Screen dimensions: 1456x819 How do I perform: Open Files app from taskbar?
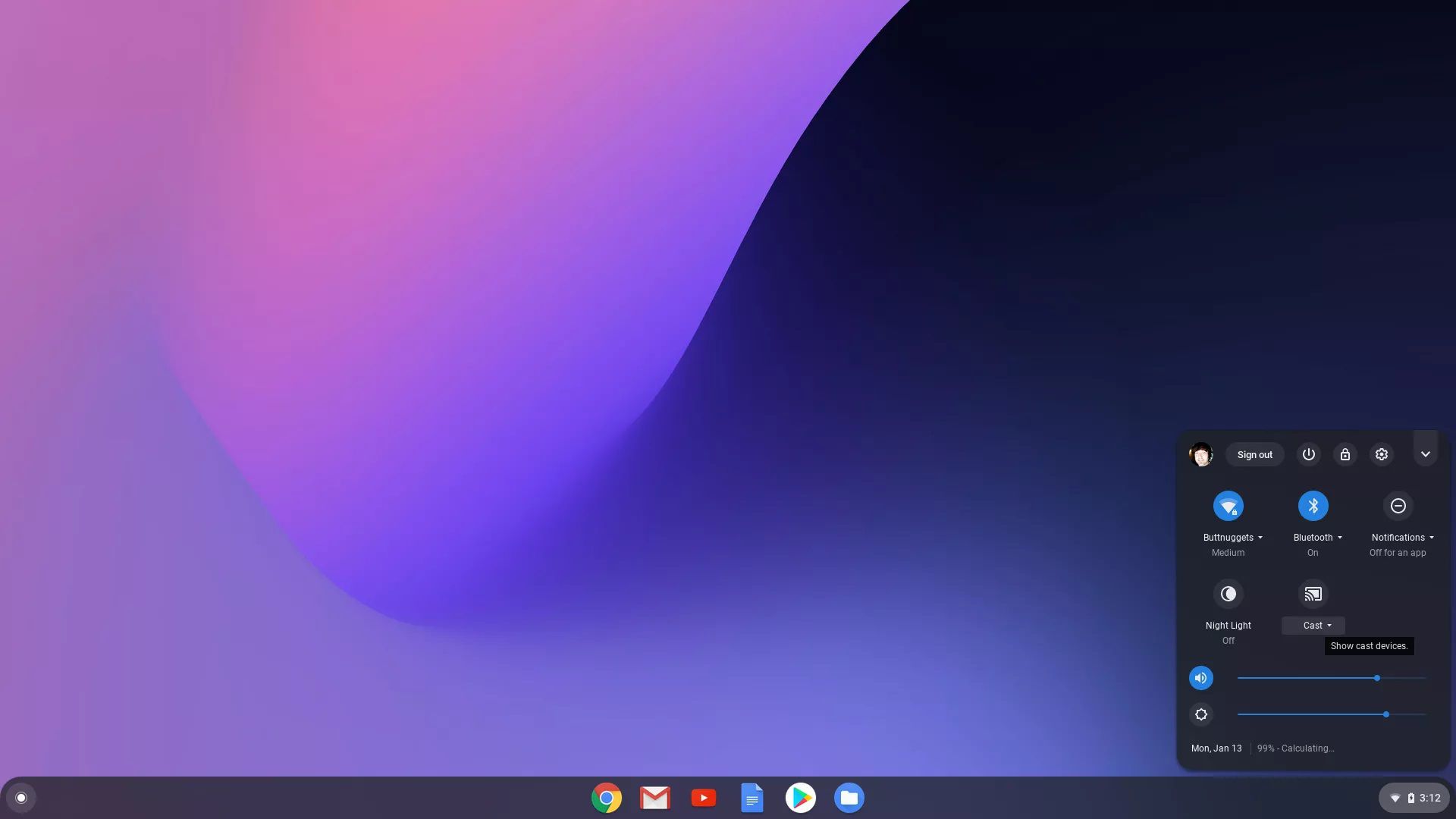(849, 798)
